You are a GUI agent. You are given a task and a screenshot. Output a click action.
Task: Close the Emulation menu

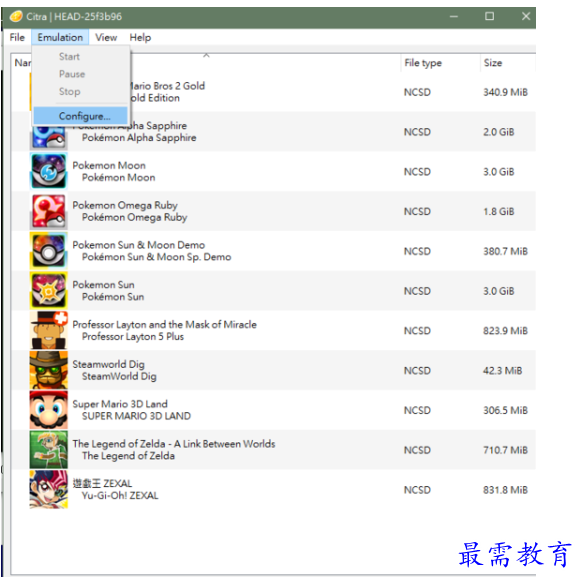(x=60, y=37)
